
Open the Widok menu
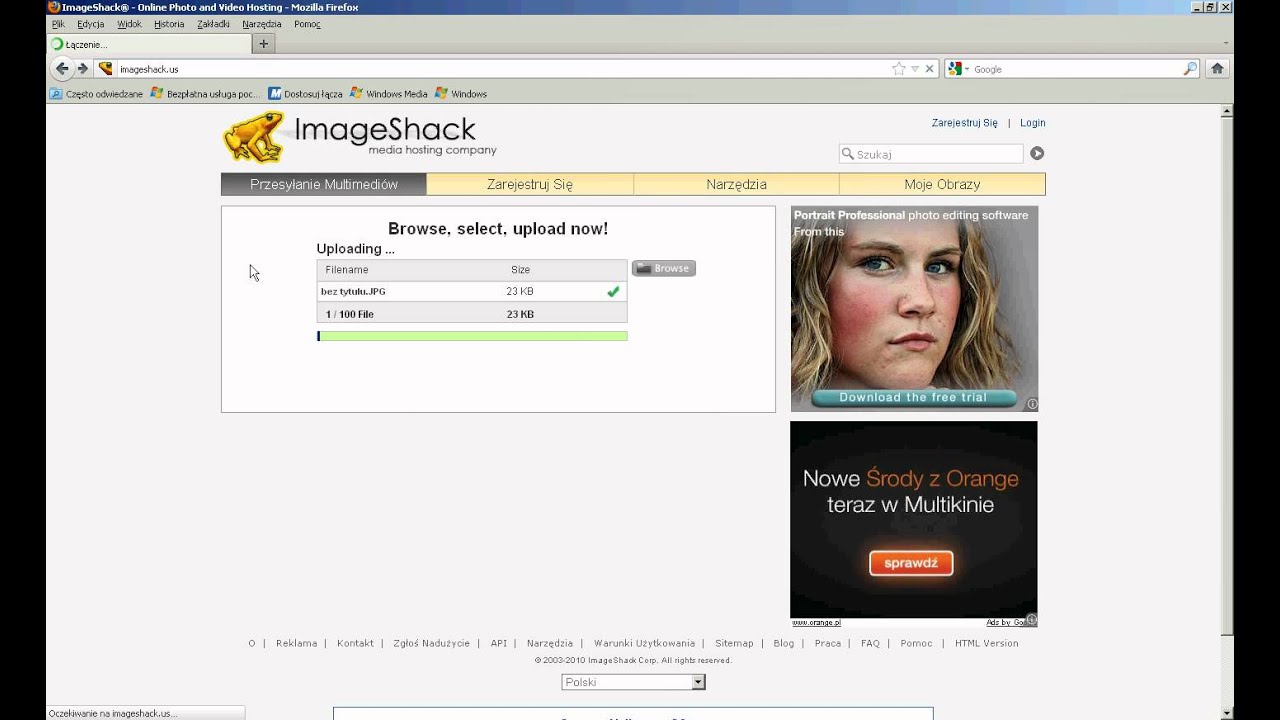(x=129, y=24)
